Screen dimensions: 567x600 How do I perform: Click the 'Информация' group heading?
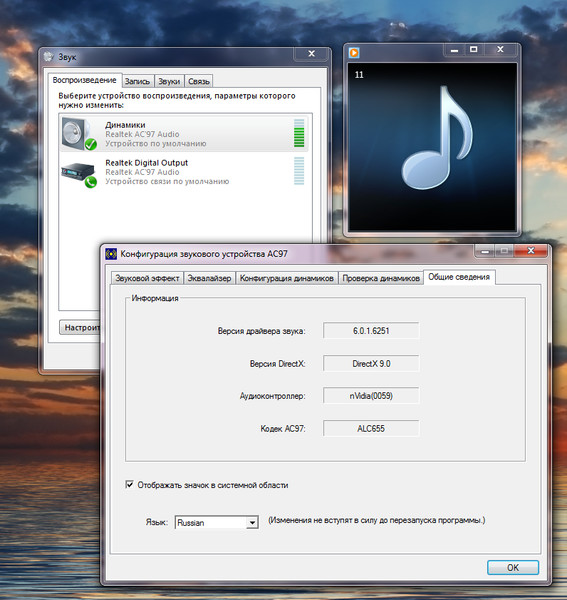[x=155, y=298]
